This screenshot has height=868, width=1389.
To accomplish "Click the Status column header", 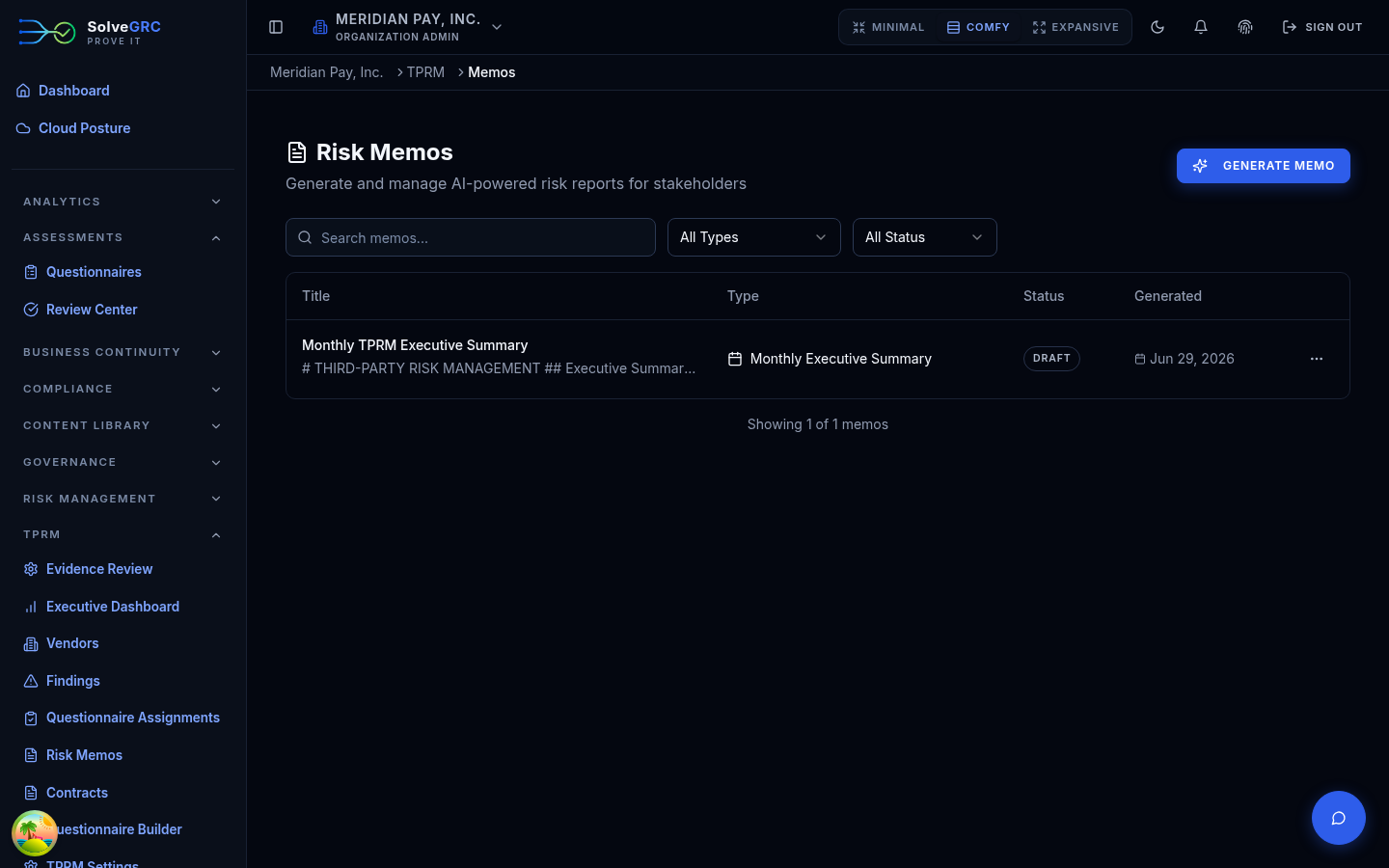I will tap(1044, 296).
